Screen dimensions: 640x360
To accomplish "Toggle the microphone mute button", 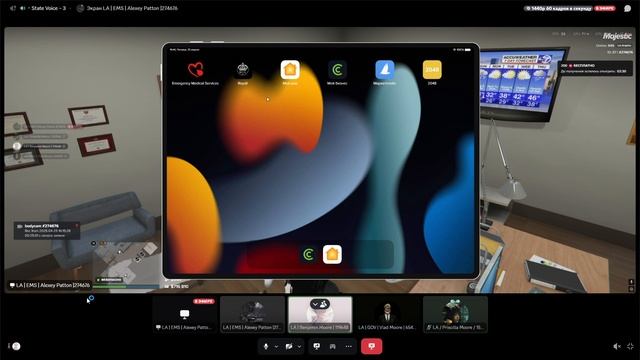I will coord(266,347).
